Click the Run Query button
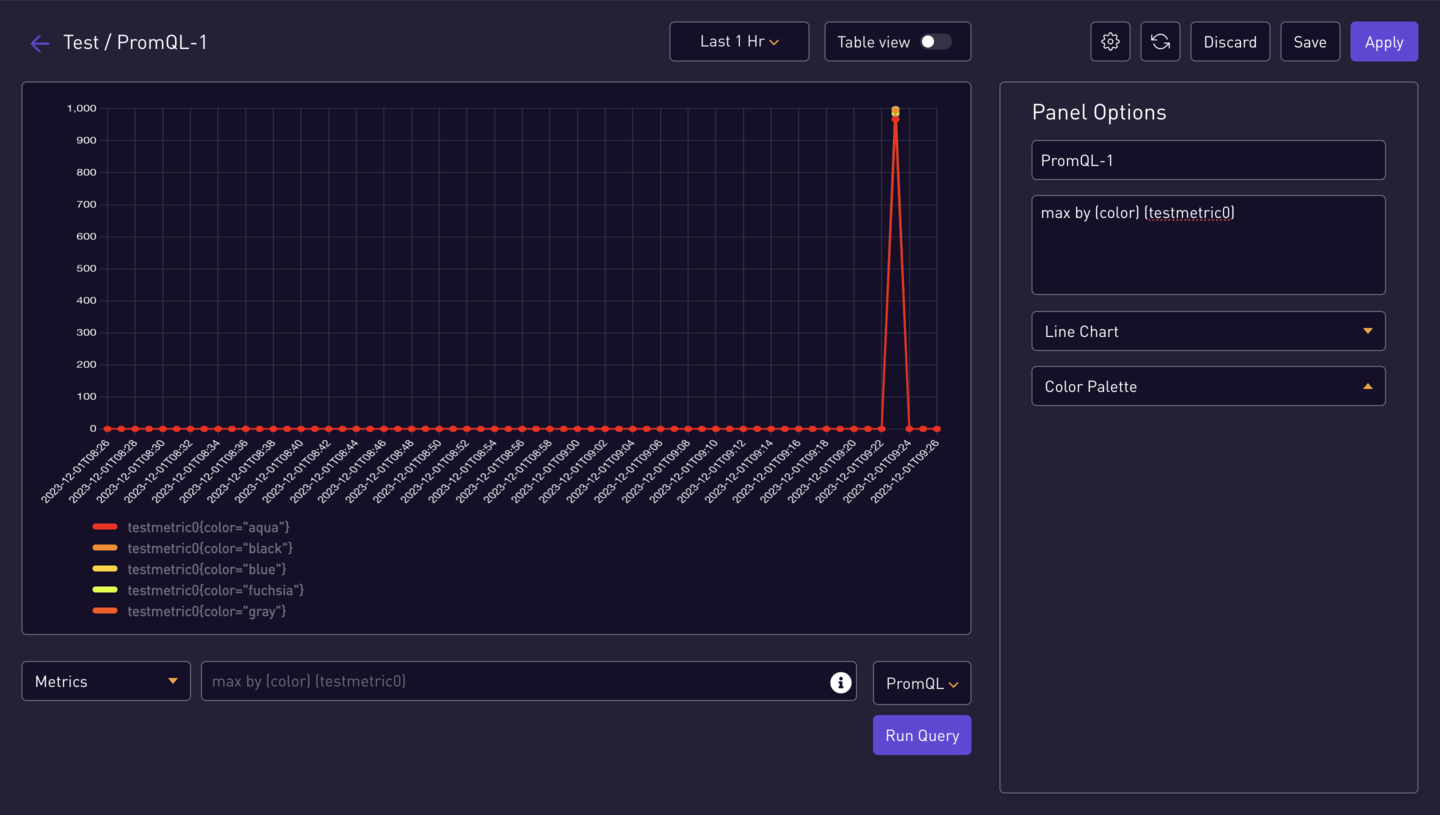This screenshot has width=1440, height=815. click(922, 735)
